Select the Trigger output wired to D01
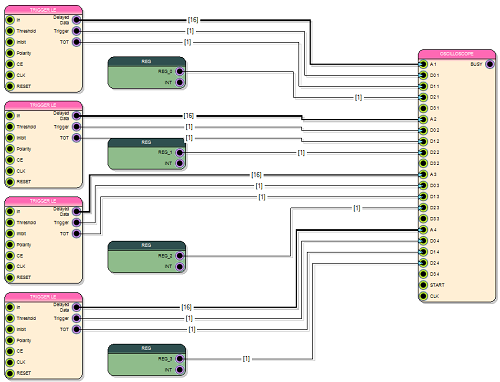The image size is (500, 382). point(77,31)
